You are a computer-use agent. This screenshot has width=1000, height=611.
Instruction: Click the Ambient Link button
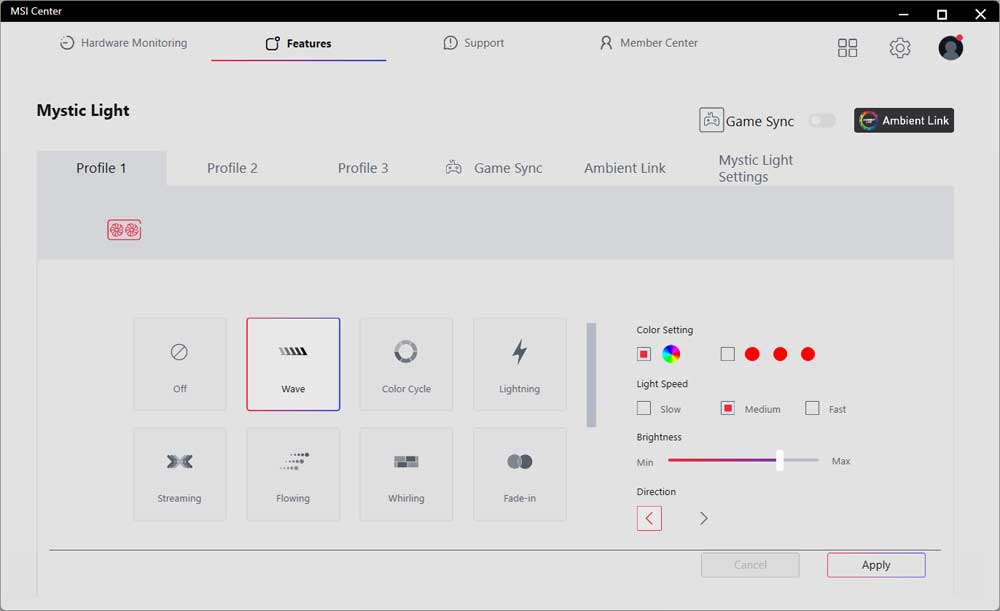[904, 121]
